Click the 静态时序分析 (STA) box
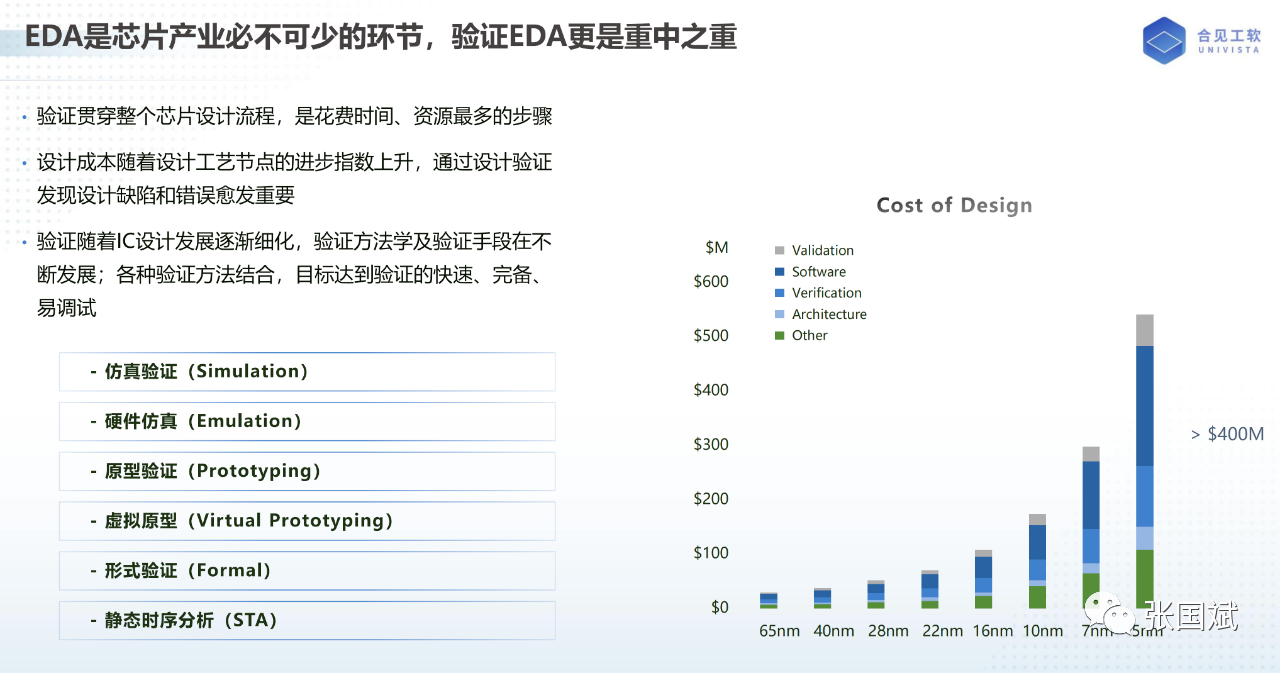 click(x=307, y=621)
